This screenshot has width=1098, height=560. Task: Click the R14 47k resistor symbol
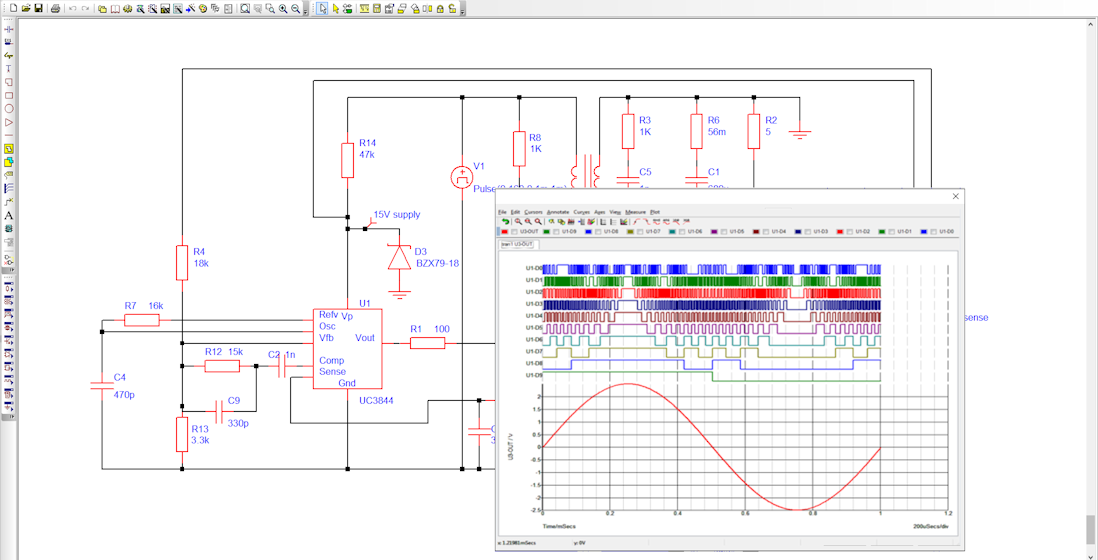pos(347,160)
